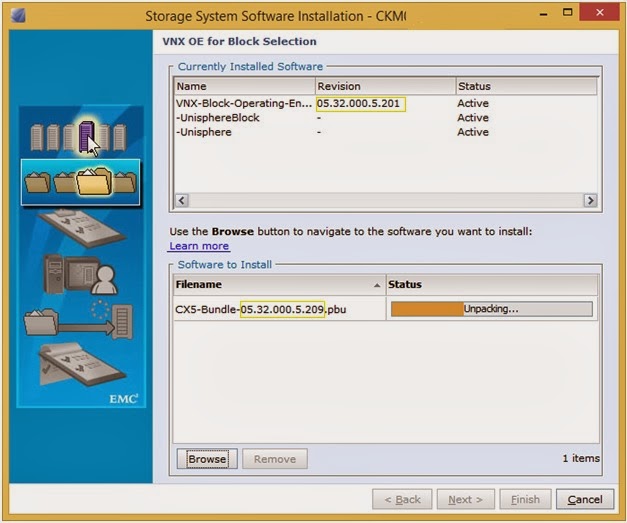This screenshot has height=523, width=627.
Task: Click Active status of VNX-Block row
Action: tap(473, 103)
